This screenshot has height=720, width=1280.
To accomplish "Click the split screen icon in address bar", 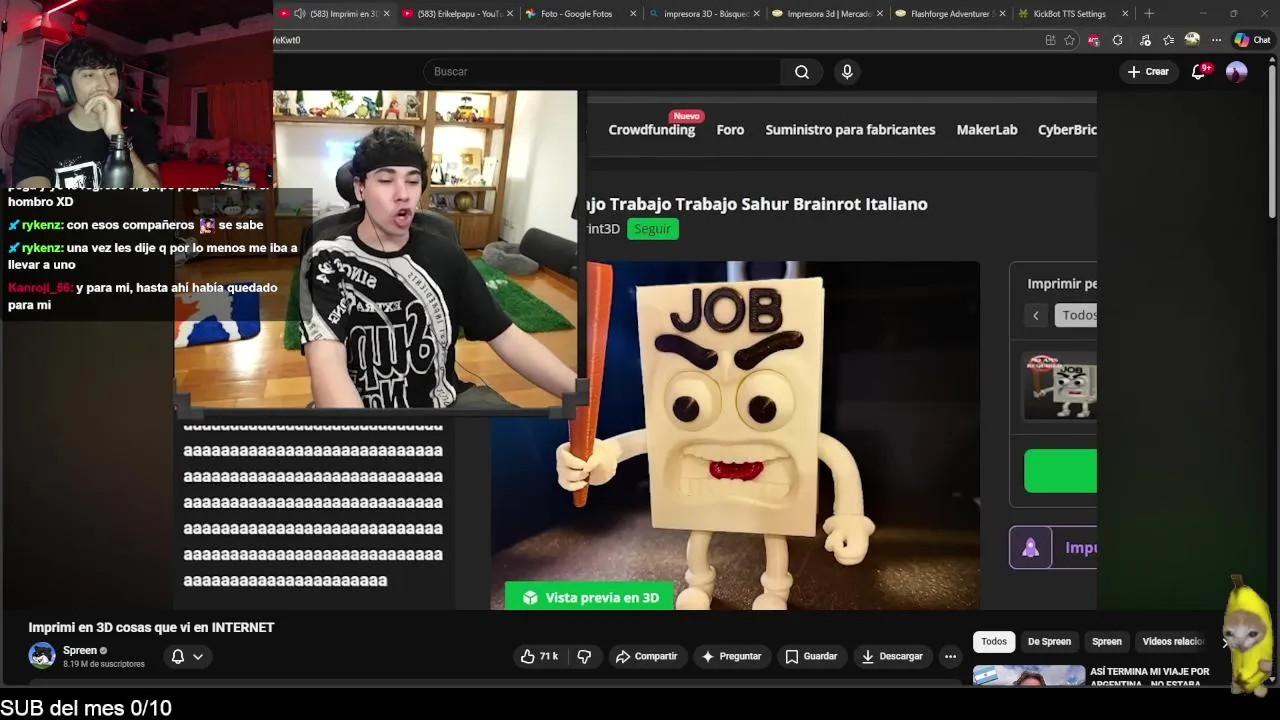I will 1050,40.
